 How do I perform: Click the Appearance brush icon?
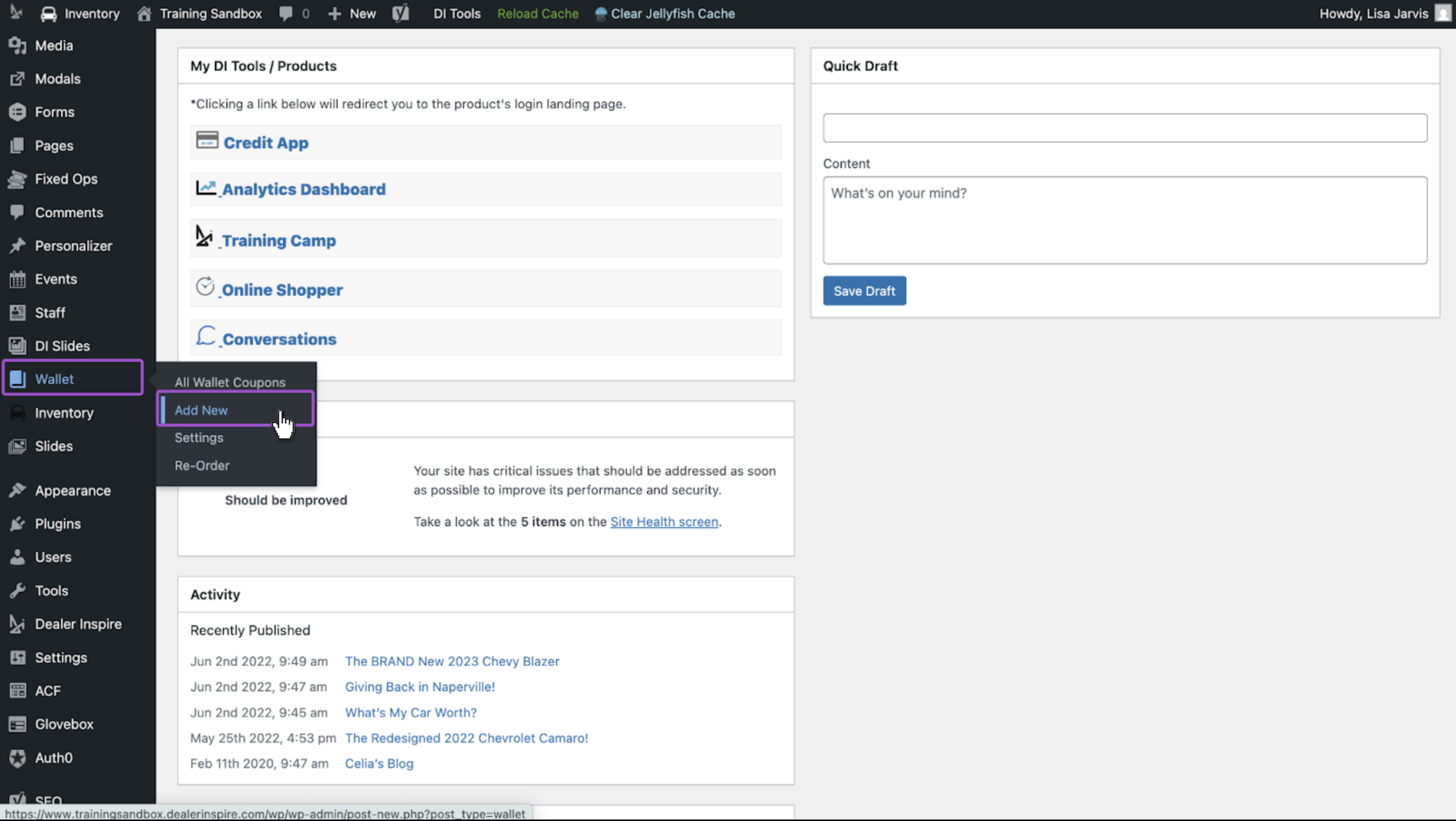pos(18,490)
